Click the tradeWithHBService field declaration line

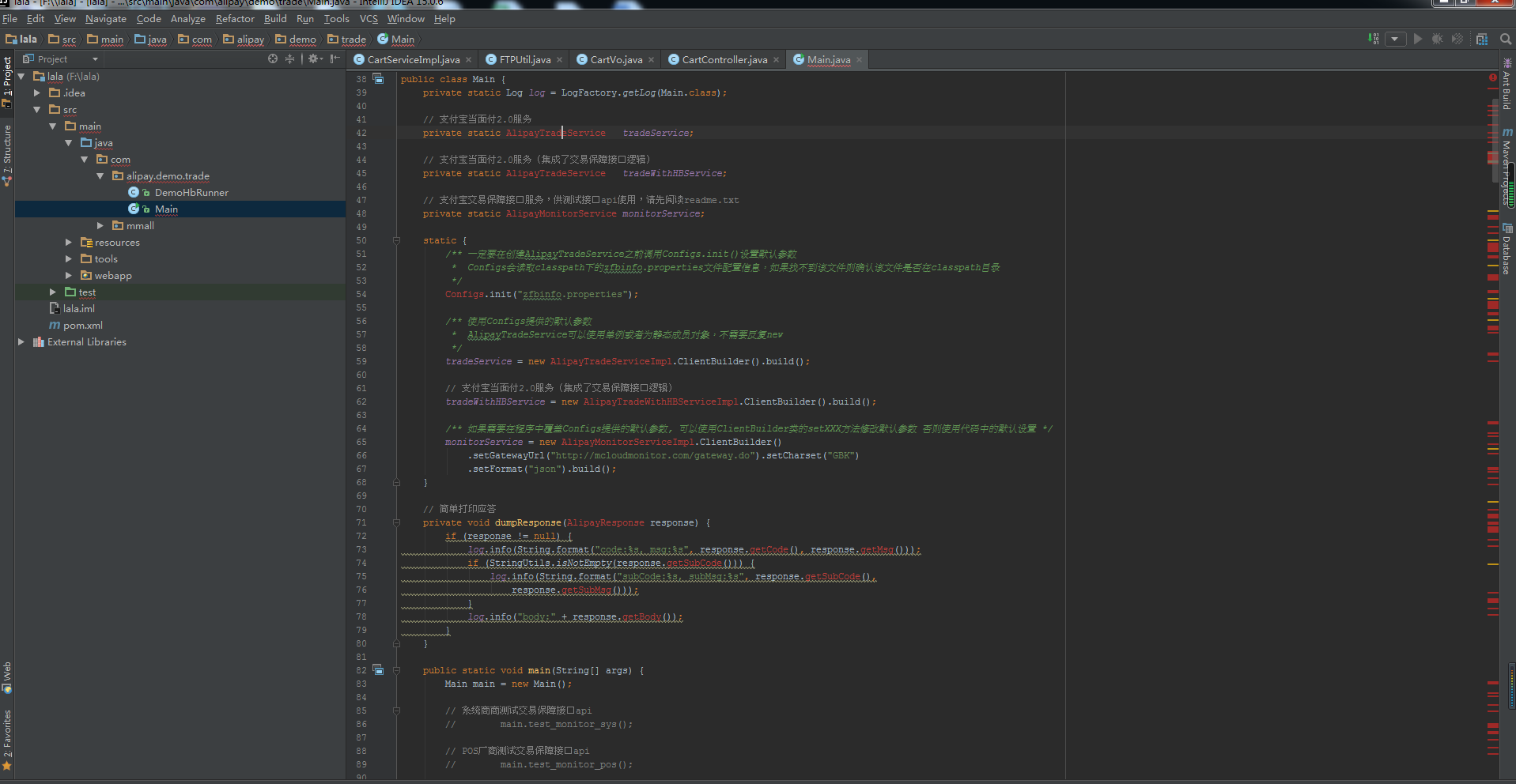coord(575,173)
